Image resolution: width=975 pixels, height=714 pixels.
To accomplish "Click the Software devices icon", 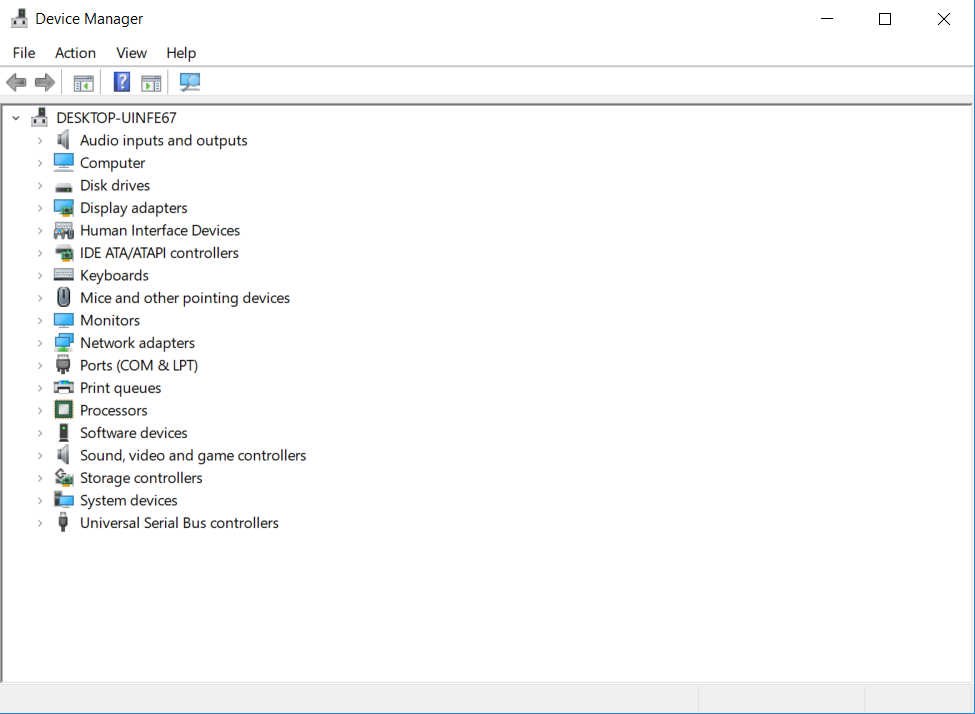I will (63, 432).
